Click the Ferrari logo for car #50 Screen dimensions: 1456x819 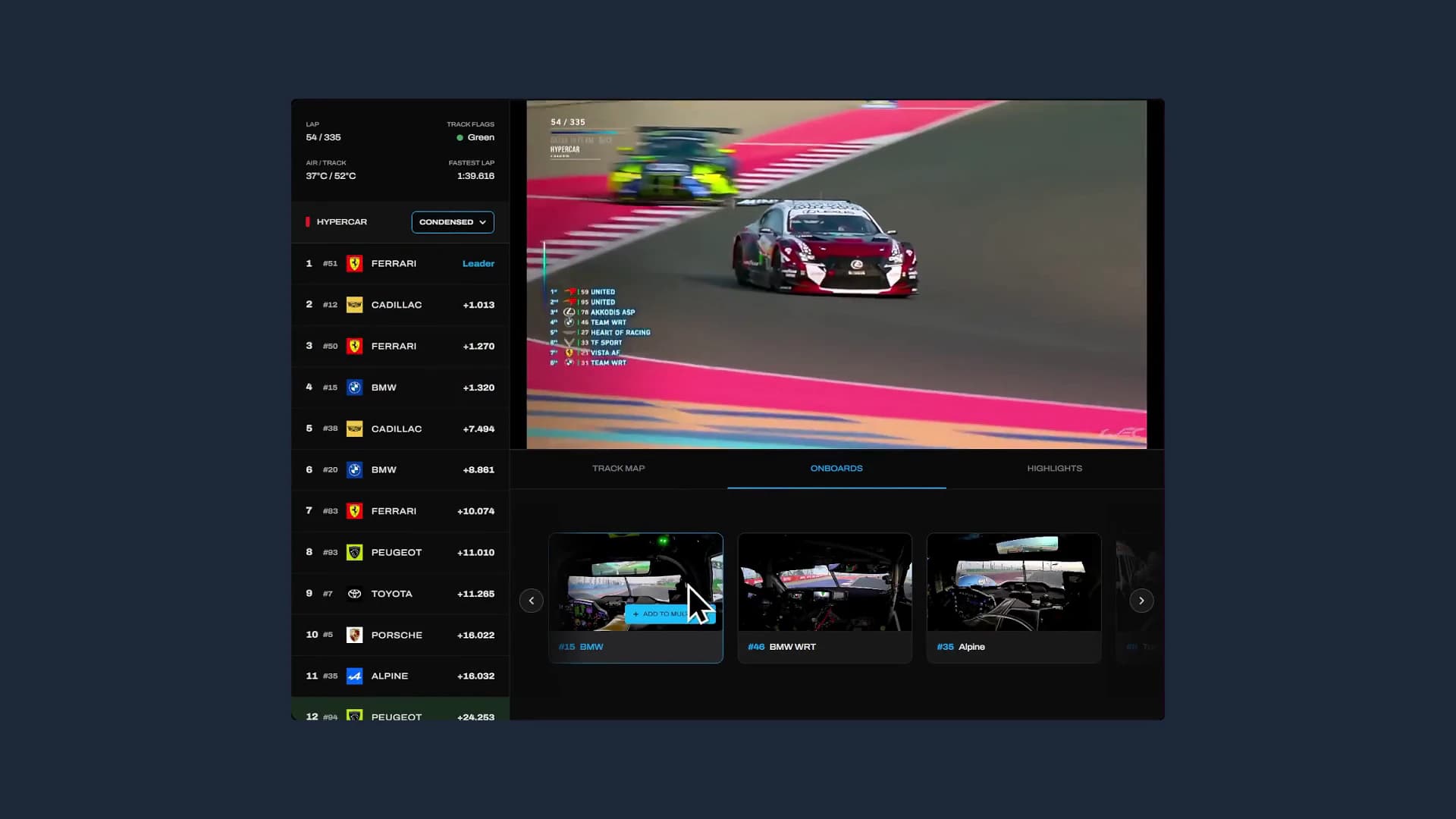[354, 347]
